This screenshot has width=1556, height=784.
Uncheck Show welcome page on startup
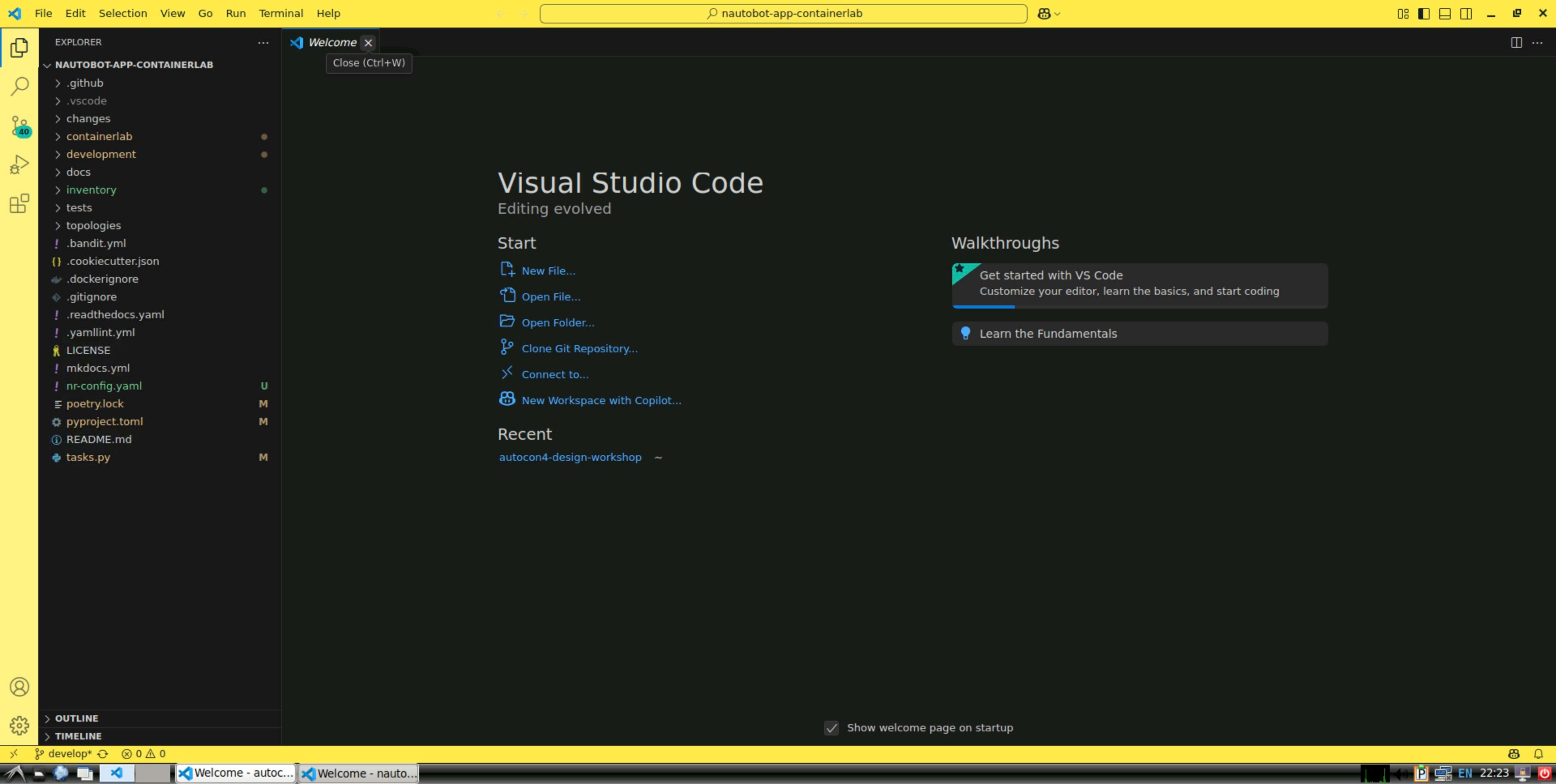tap(831, 728)
